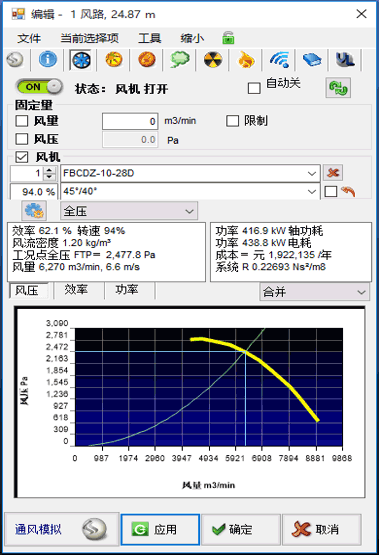Click the 应用 apply button
Screen dimensions: 379x555
(x=160, y=530)
